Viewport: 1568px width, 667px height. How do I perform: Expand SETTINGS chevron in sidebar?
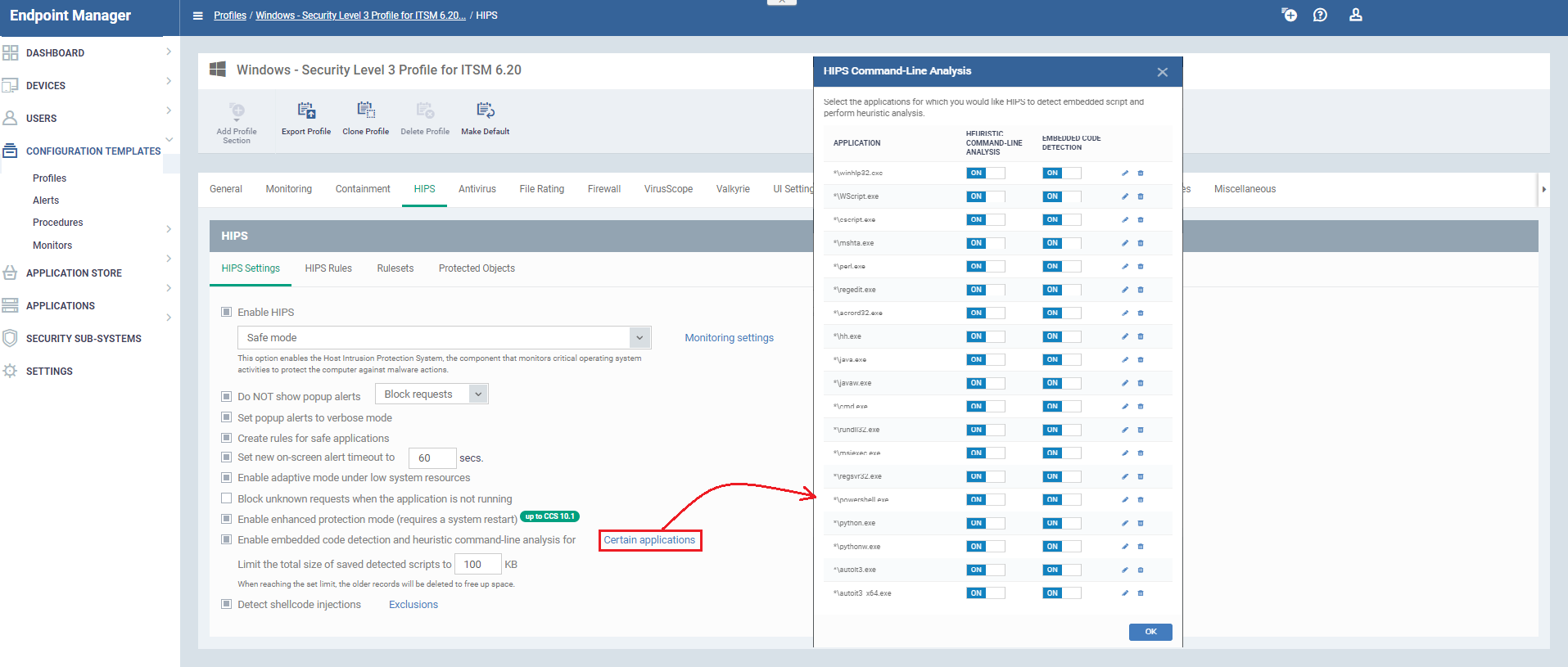(169, 318)
